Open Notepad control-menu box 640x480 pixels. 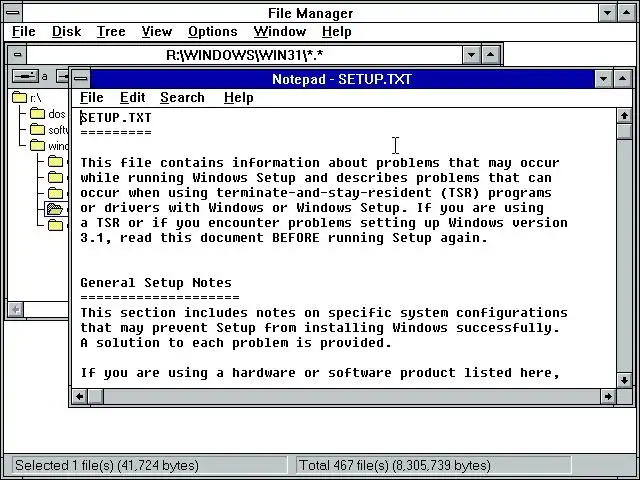point(81,79)
